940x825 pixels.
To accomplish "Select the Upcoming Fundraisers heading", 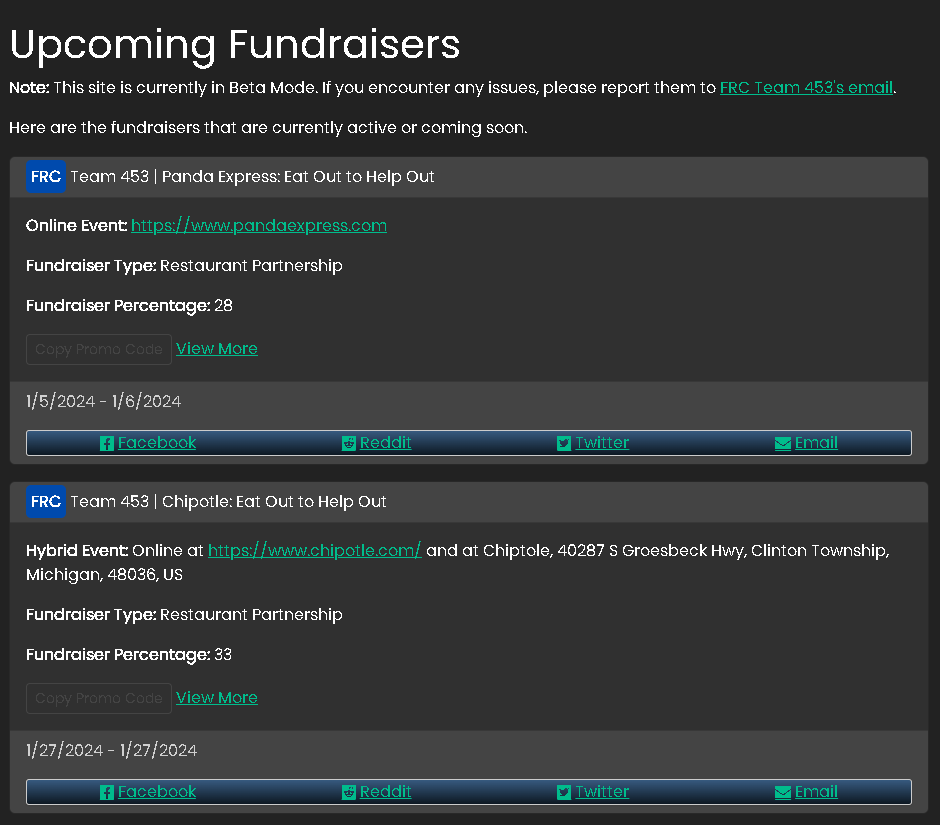I will 235,45.
